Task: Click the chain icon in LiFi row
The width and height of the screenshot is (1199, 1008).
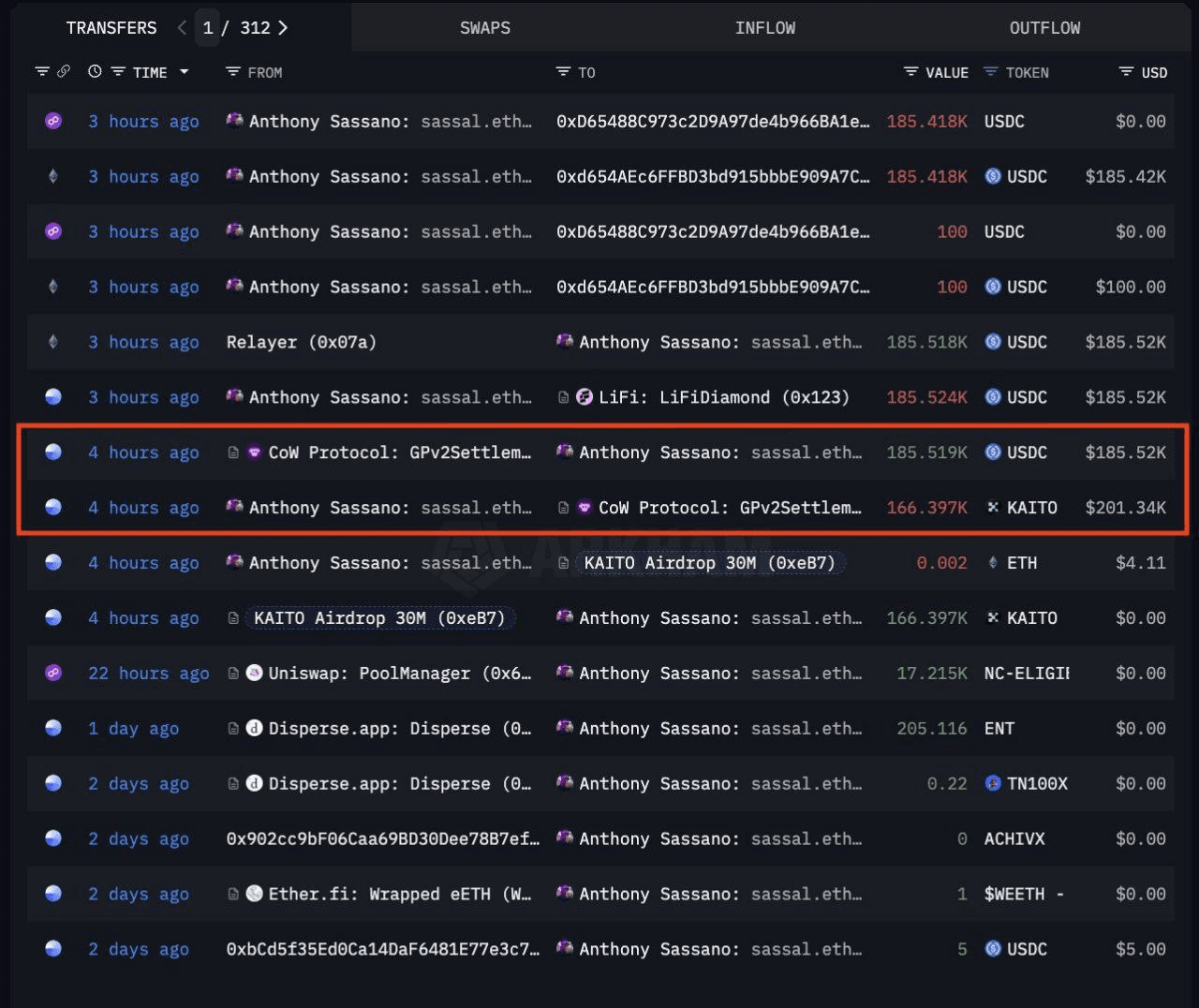Action: click(53, 397)
